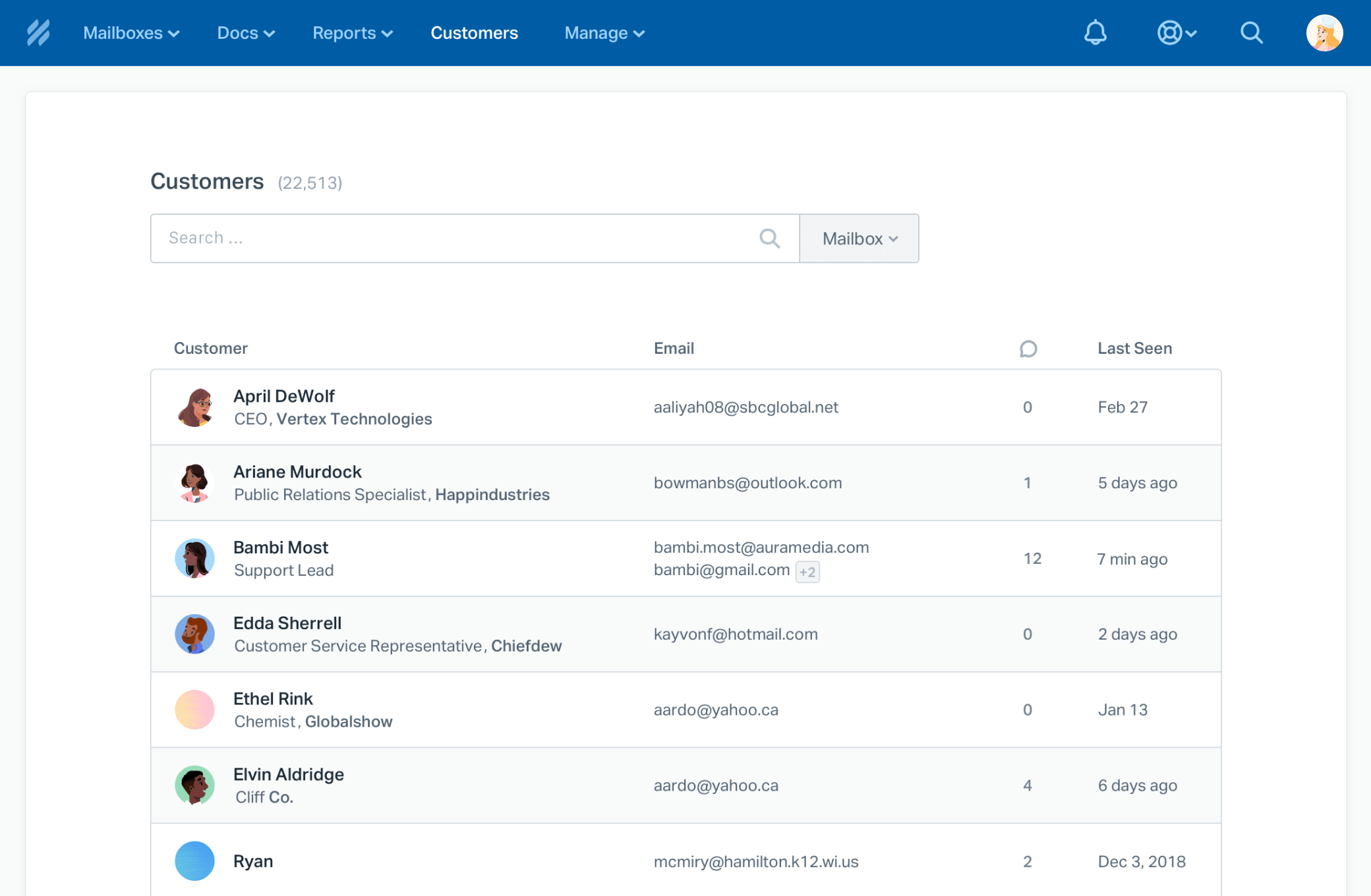Click email mcmiry@hamilton.k12.wi.us
The image size is (1371, 896).
756,862
